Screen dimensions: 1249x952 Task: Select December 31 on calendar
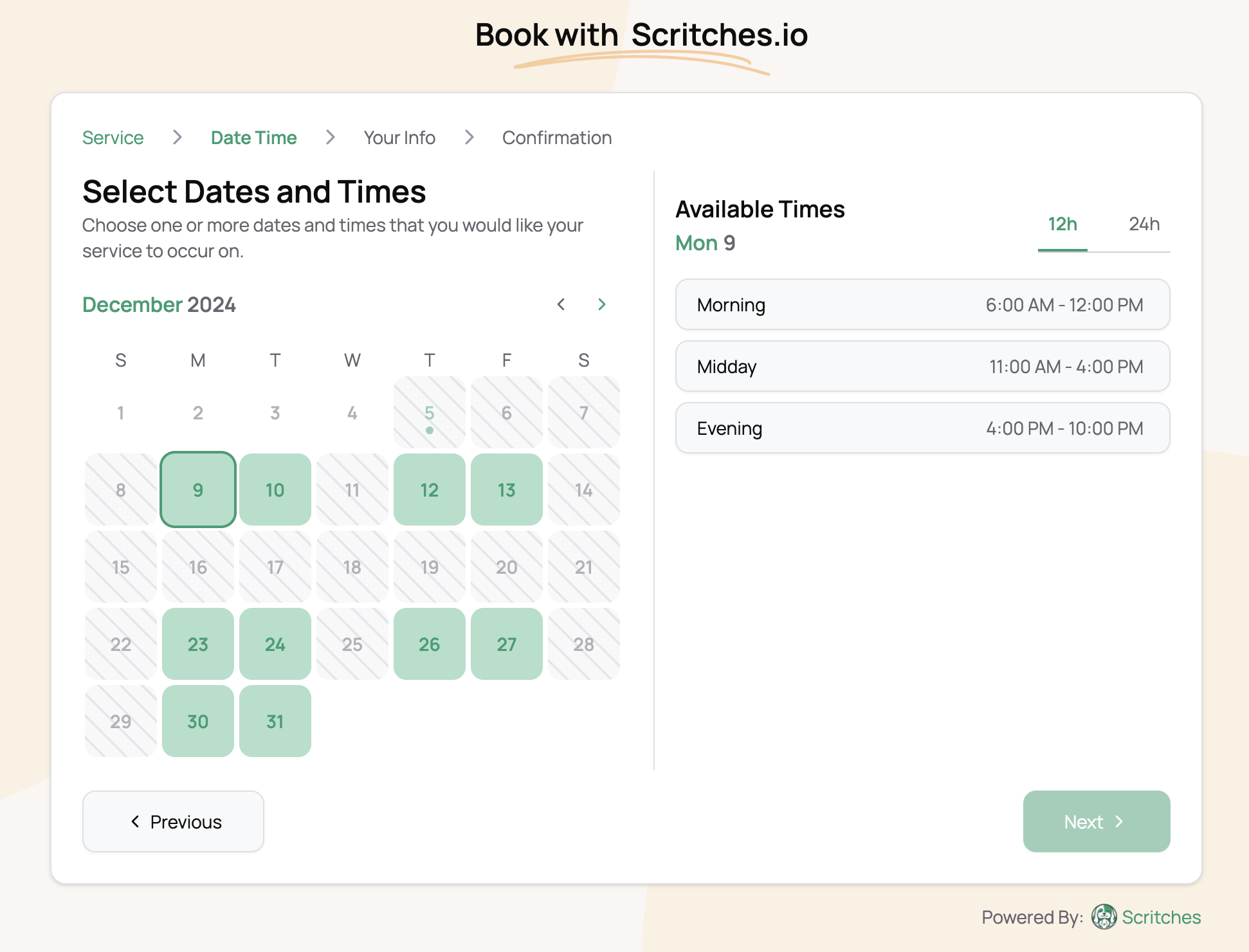[275, 721]
